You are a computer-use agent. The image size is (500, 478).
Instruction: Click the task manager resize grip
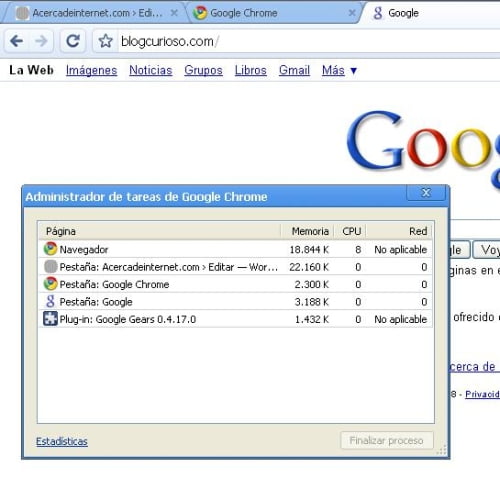442,450
